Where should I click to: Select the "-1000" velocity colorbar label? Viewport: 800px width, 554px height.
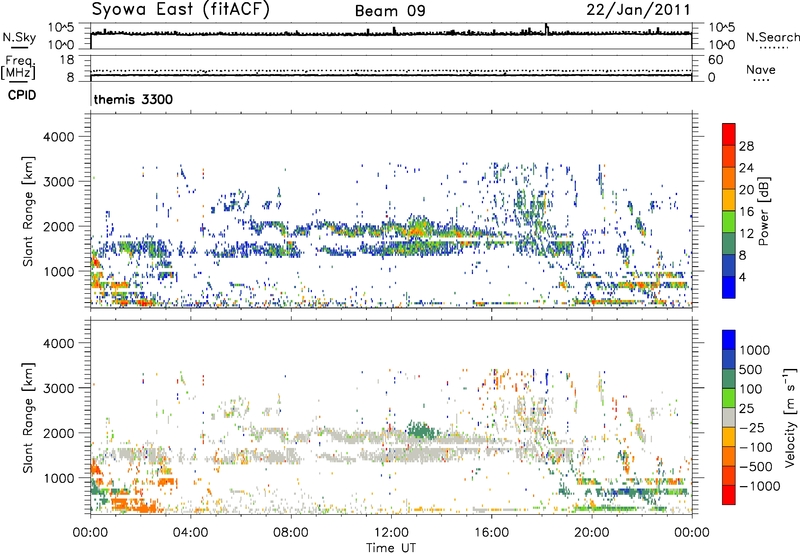759,486
